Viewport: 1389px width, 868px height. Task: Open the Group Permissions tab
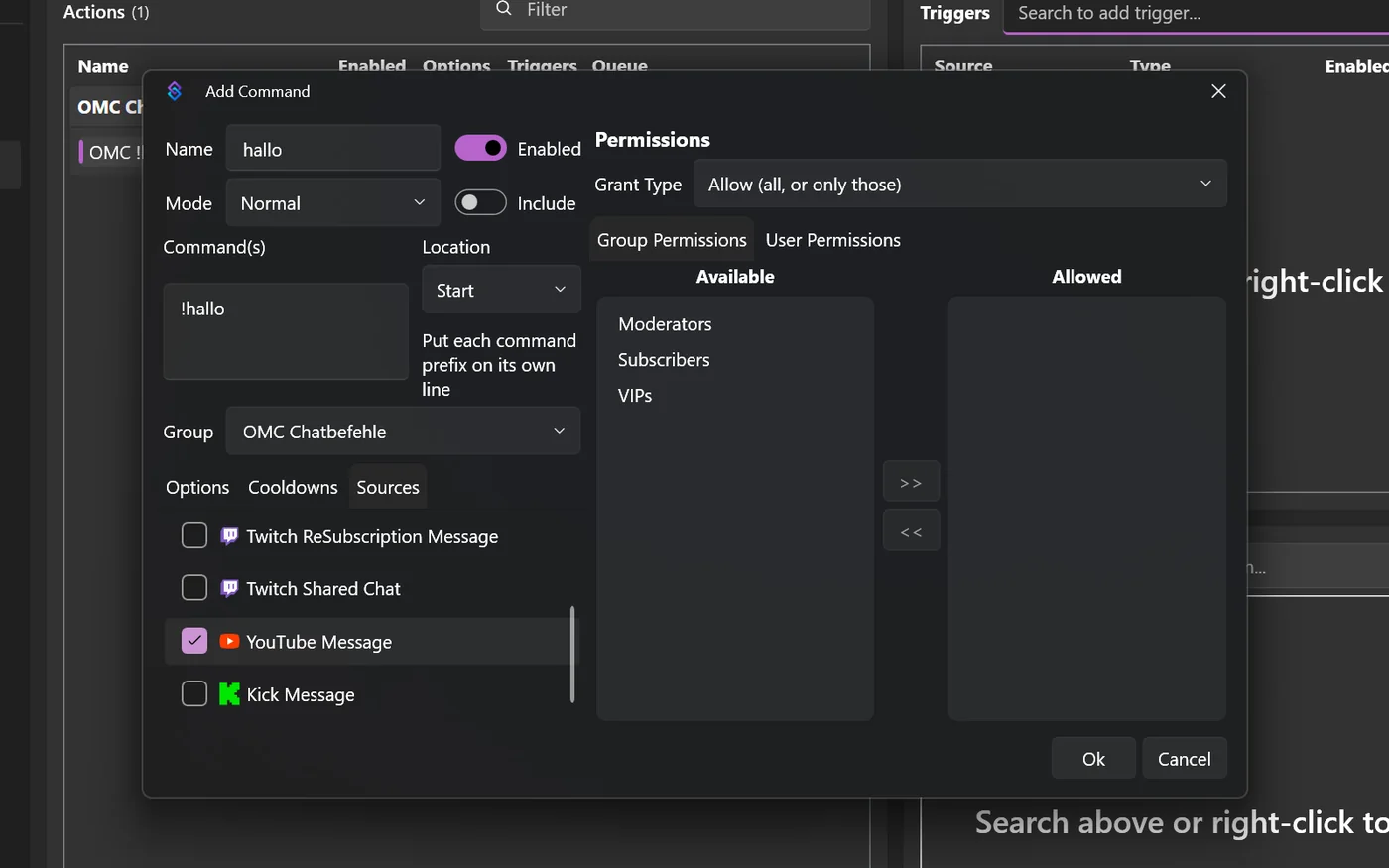click(x=672, y=240)
